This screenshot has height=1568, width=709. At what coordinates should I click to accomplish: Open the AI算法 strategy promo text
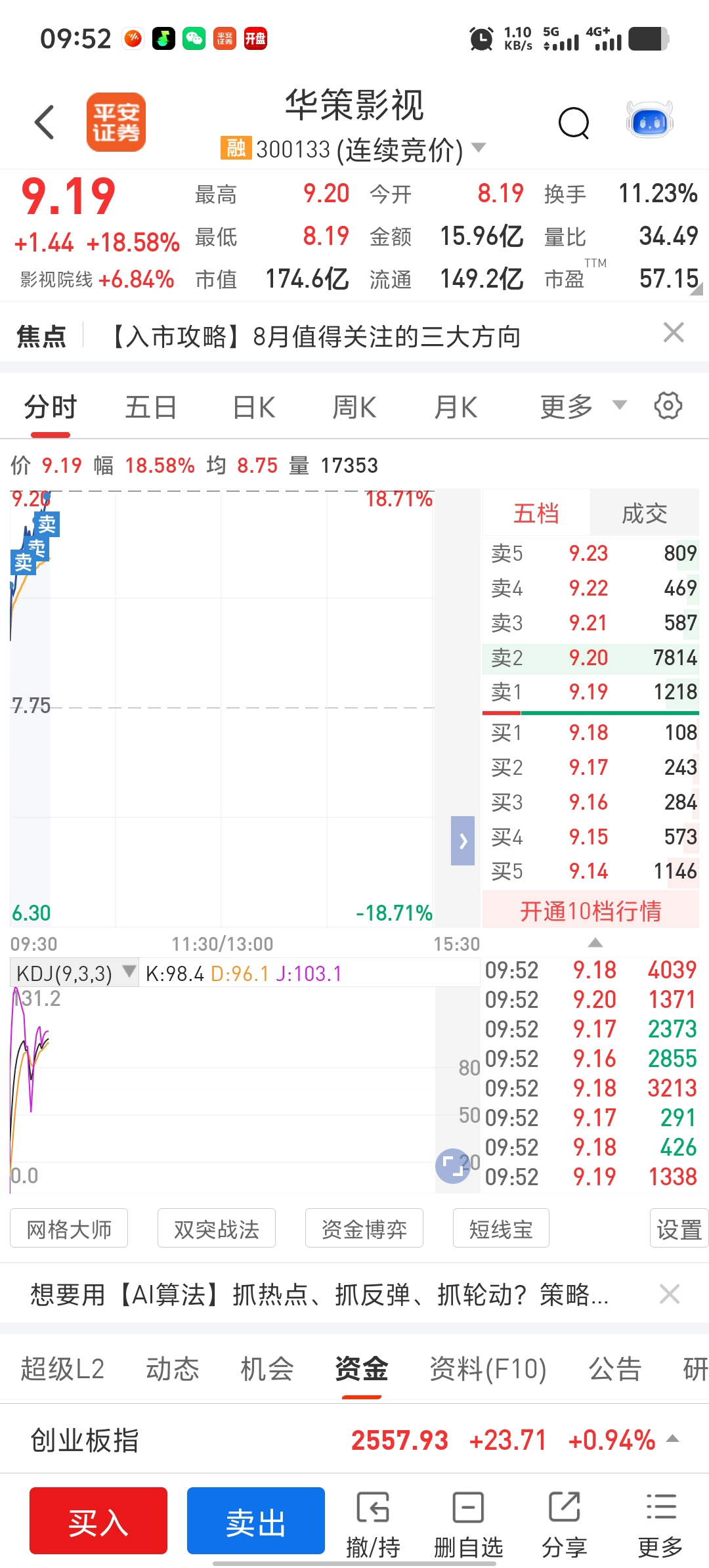pos(320,1295)
